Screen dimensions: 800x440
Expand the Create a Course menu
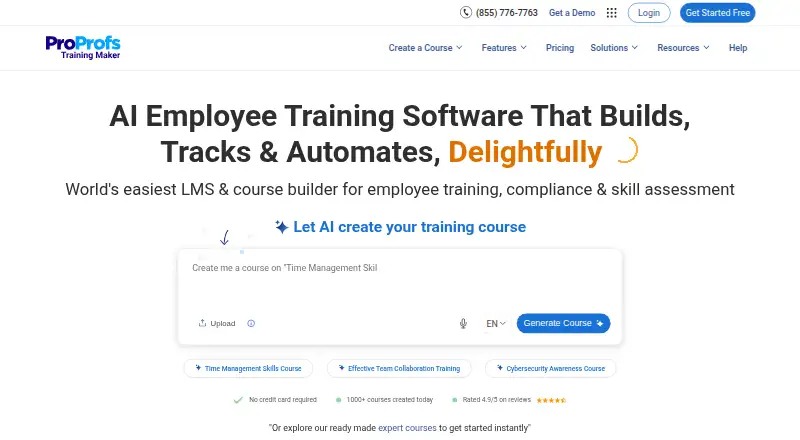tap(426, 47)
